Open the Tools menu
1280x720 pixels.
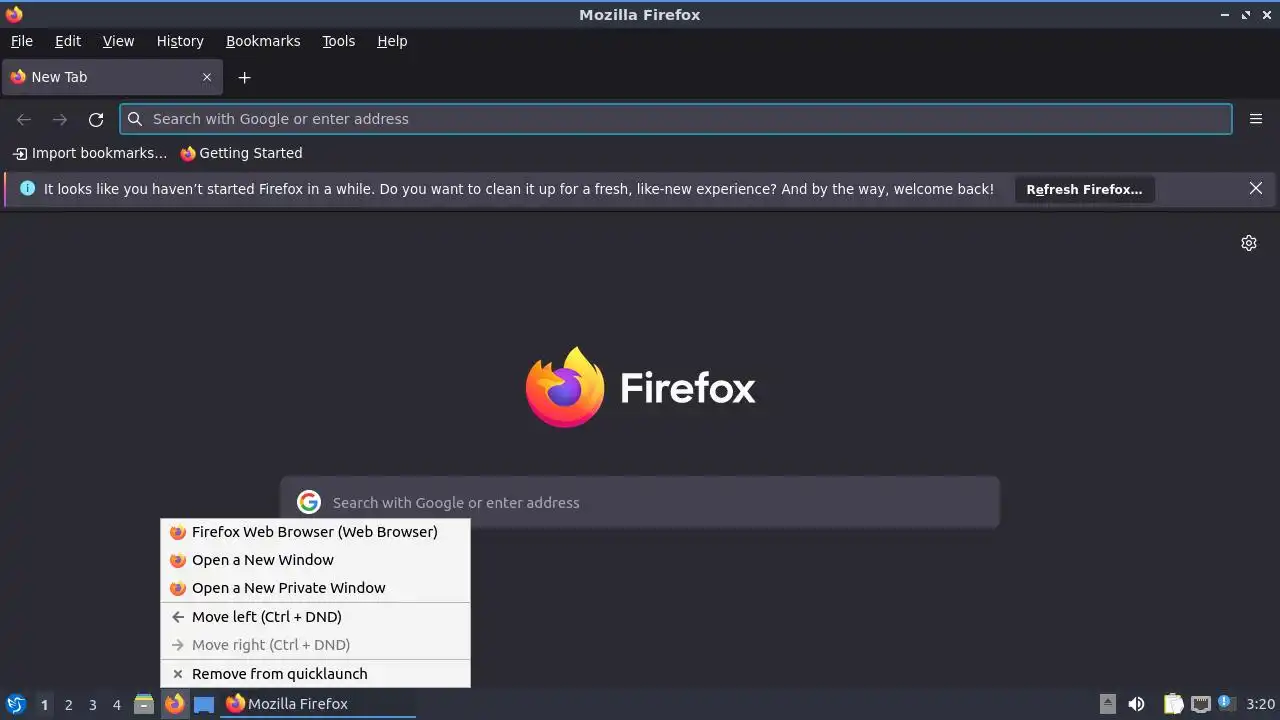click(338, 41)
